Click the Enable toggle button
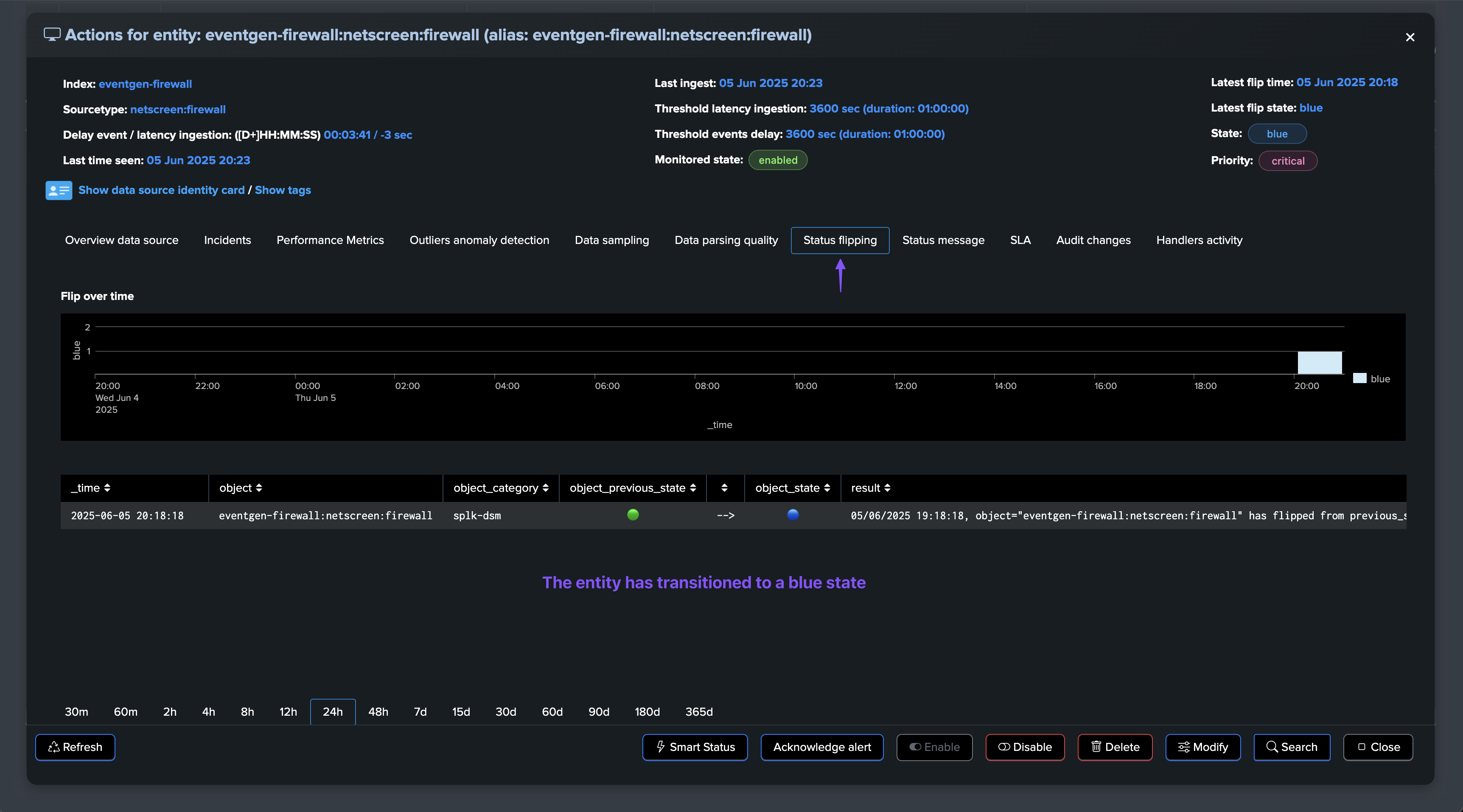The image size is (1463, 812). pyautogui.click(x=934, y=747)
